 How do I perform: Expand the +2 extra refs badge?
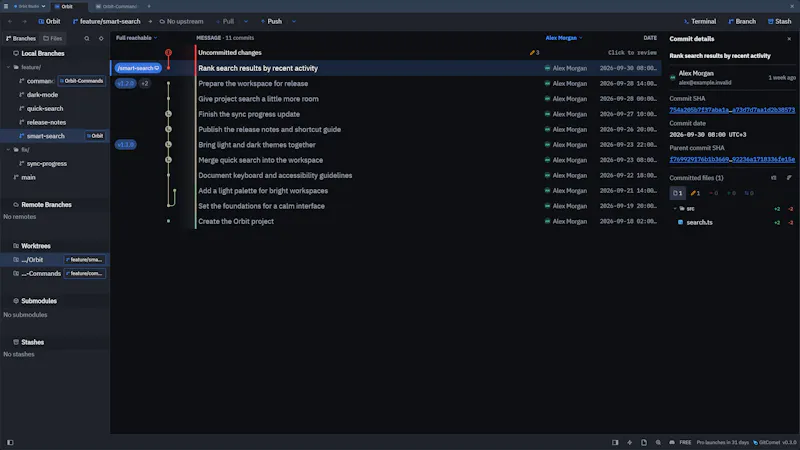tap(145, 83)
